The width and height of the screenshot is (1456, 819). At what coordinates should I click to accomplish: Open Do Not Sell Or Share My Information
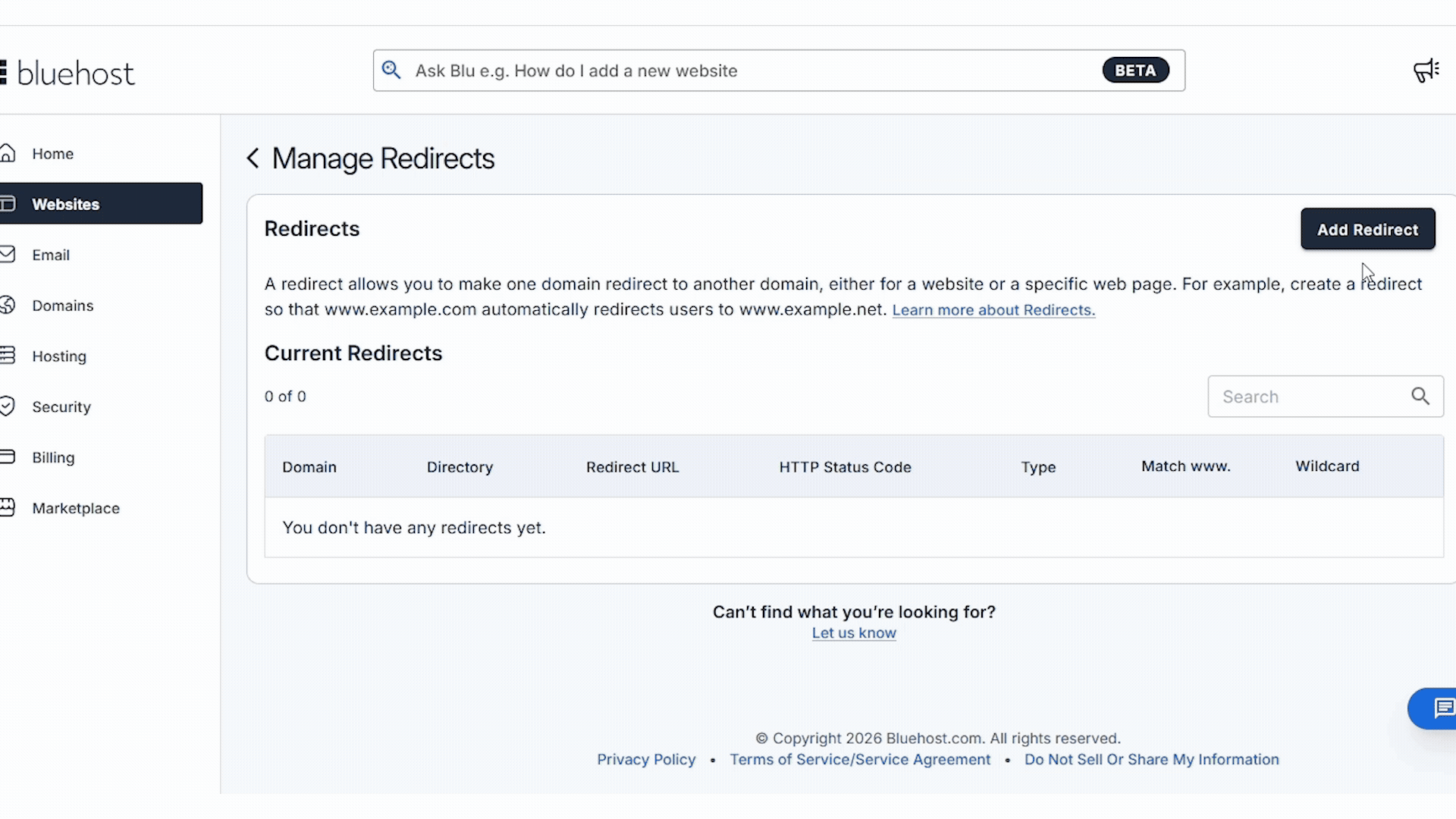pos(1151,759)
